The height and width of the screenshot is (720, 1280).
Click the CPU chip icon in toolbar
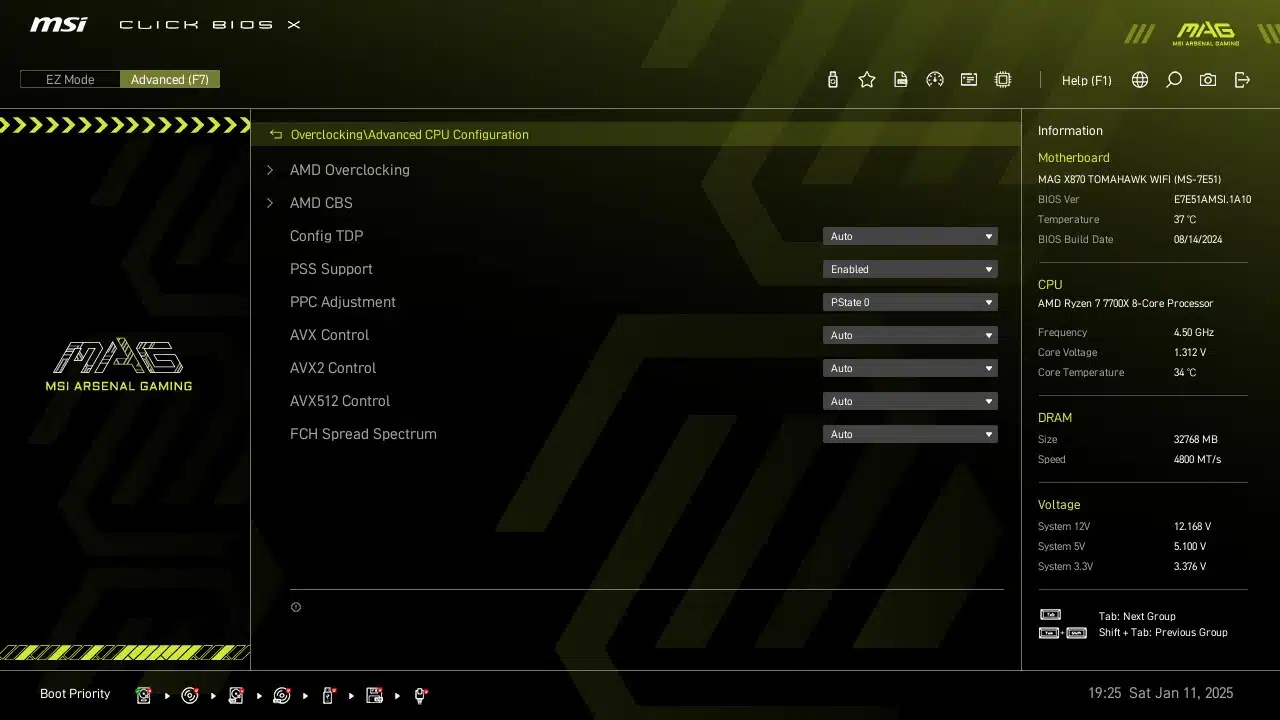pyautogui.click(x=1003, y=80)
